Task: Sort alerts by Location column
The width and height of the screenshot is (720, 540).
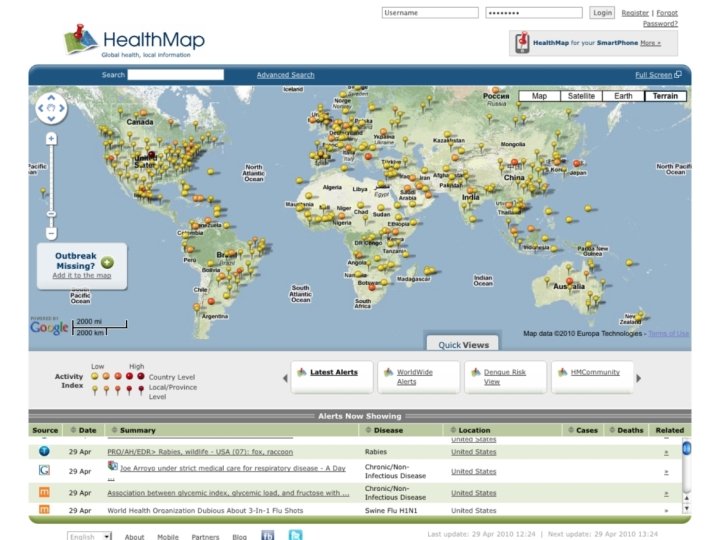Action: point(470,430)
